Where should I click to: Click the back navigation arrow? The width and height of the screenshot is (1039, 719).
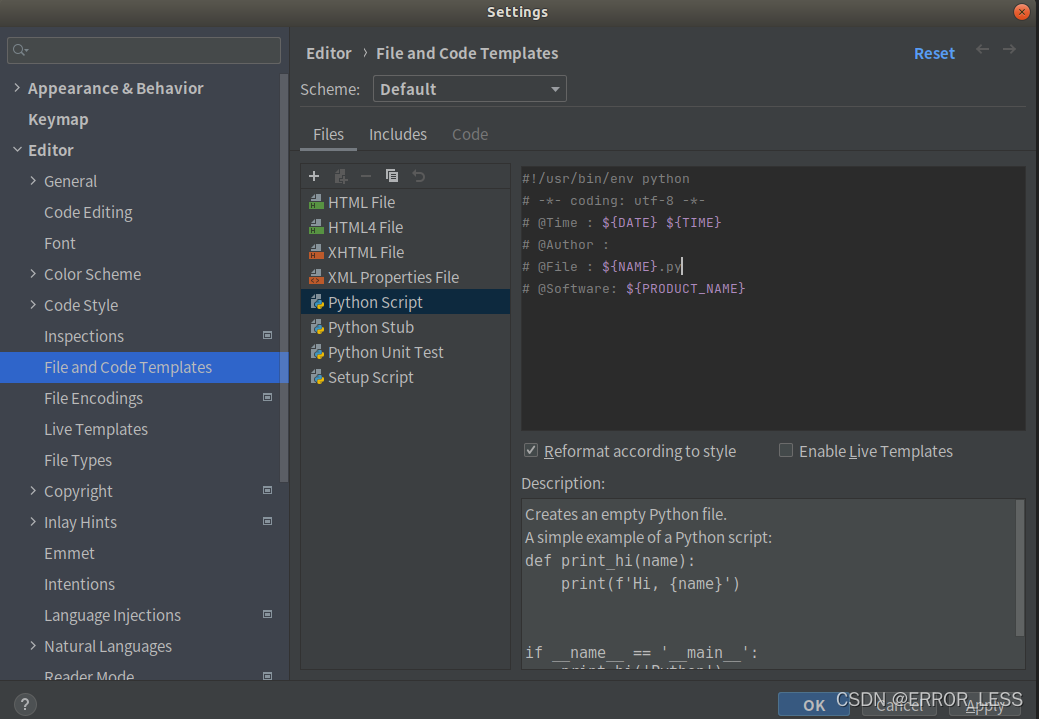coord(983,49)
